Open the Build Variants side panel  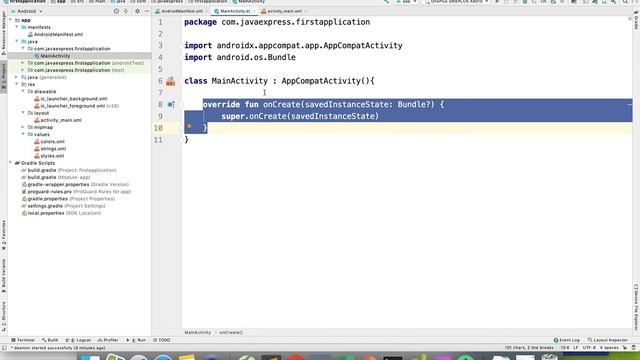coord(4,276)
